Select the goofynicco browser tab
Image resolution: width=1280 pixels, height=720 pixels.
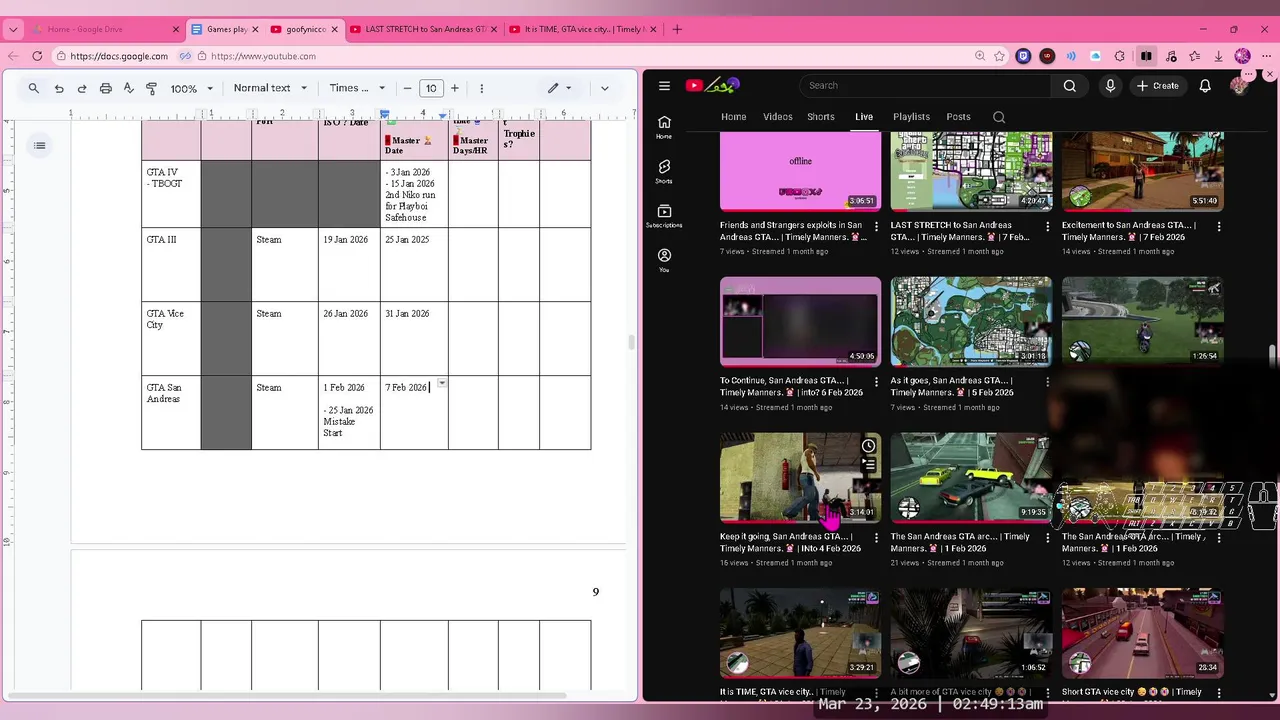tap(305, 29)
